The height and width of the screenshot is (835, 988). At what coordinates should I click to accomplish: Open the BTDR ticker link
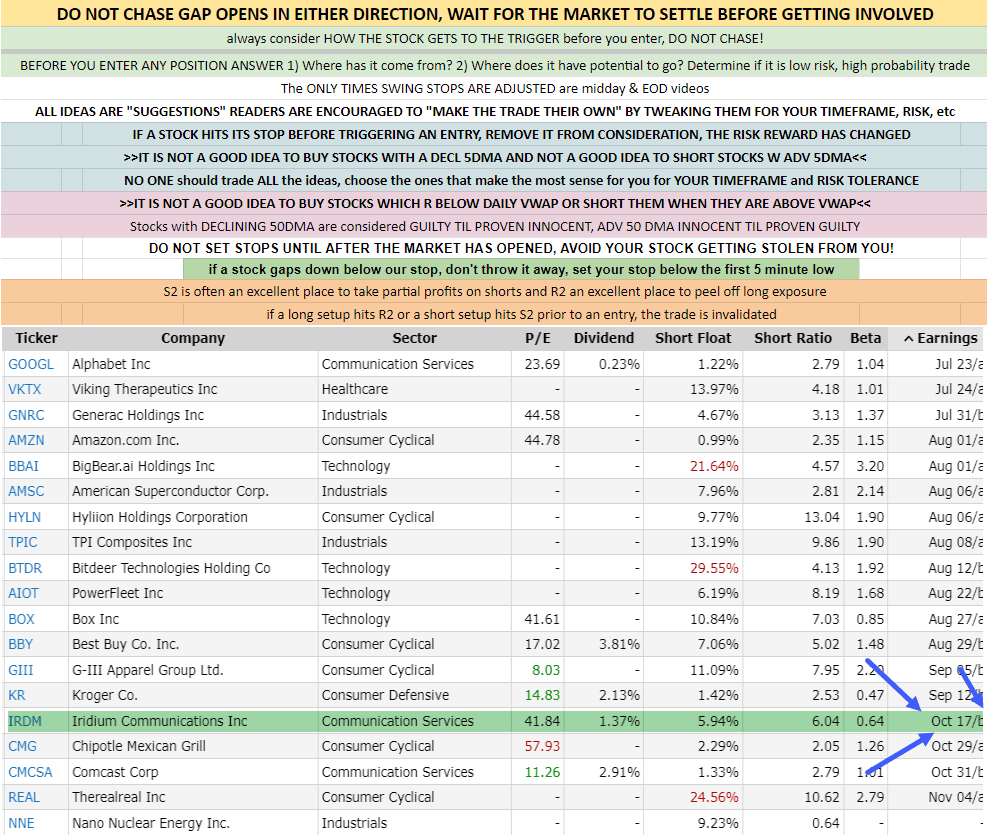click(x=26, y=568)
